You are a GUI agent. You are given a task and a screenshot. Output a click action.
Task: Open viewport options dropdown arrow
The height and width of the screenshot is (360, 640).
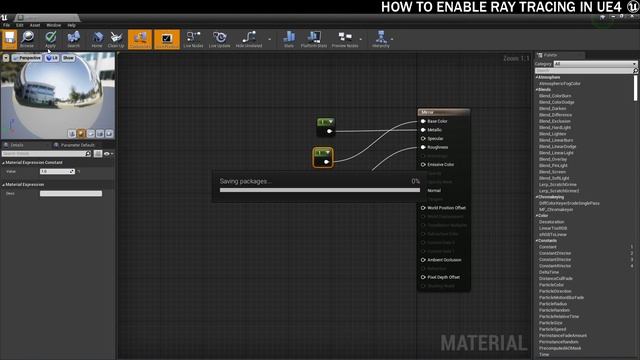(x=6, y=58)
